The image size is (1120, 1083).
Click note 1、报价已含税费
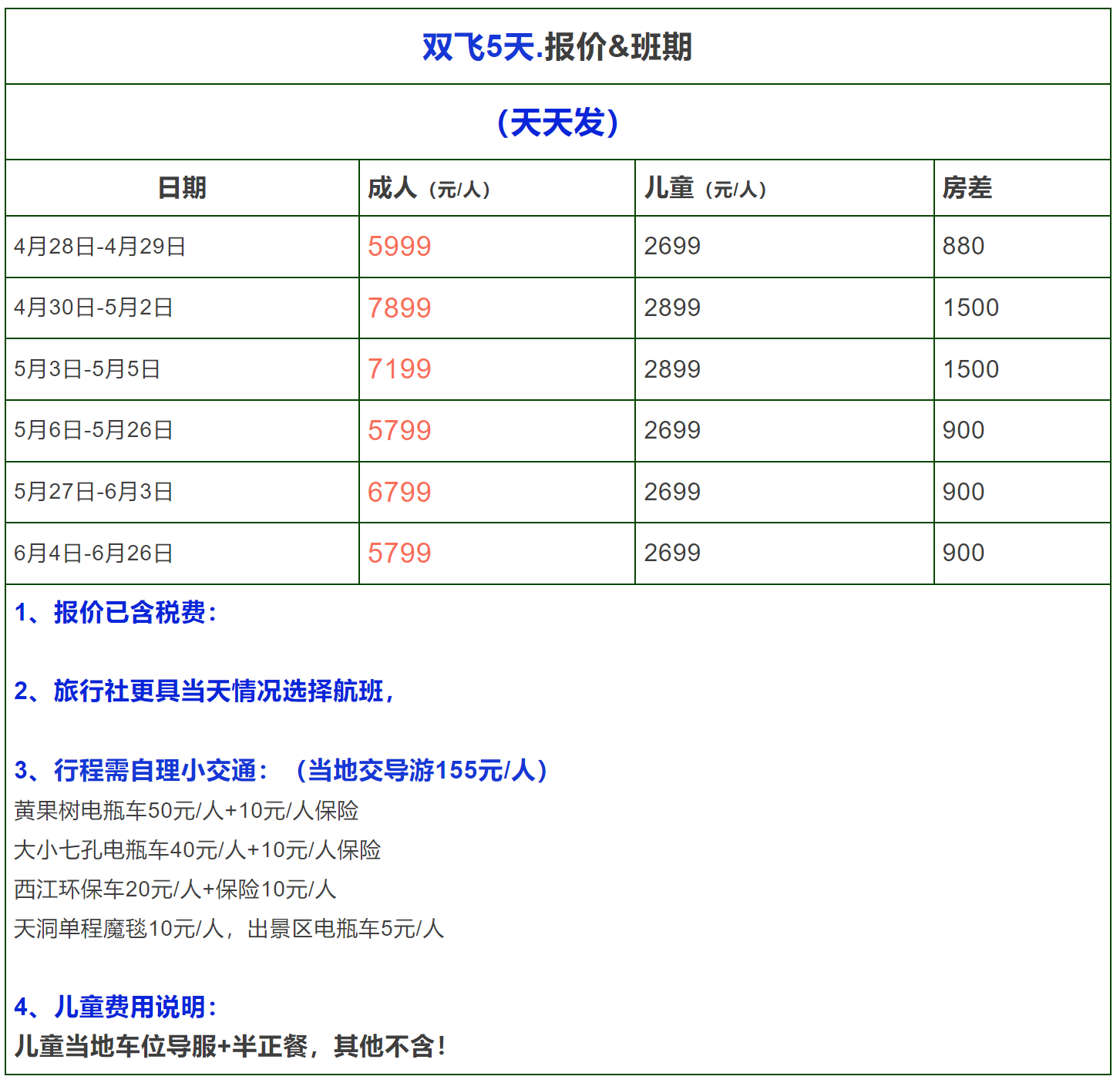pyautogui.click(x=116, y=613)
